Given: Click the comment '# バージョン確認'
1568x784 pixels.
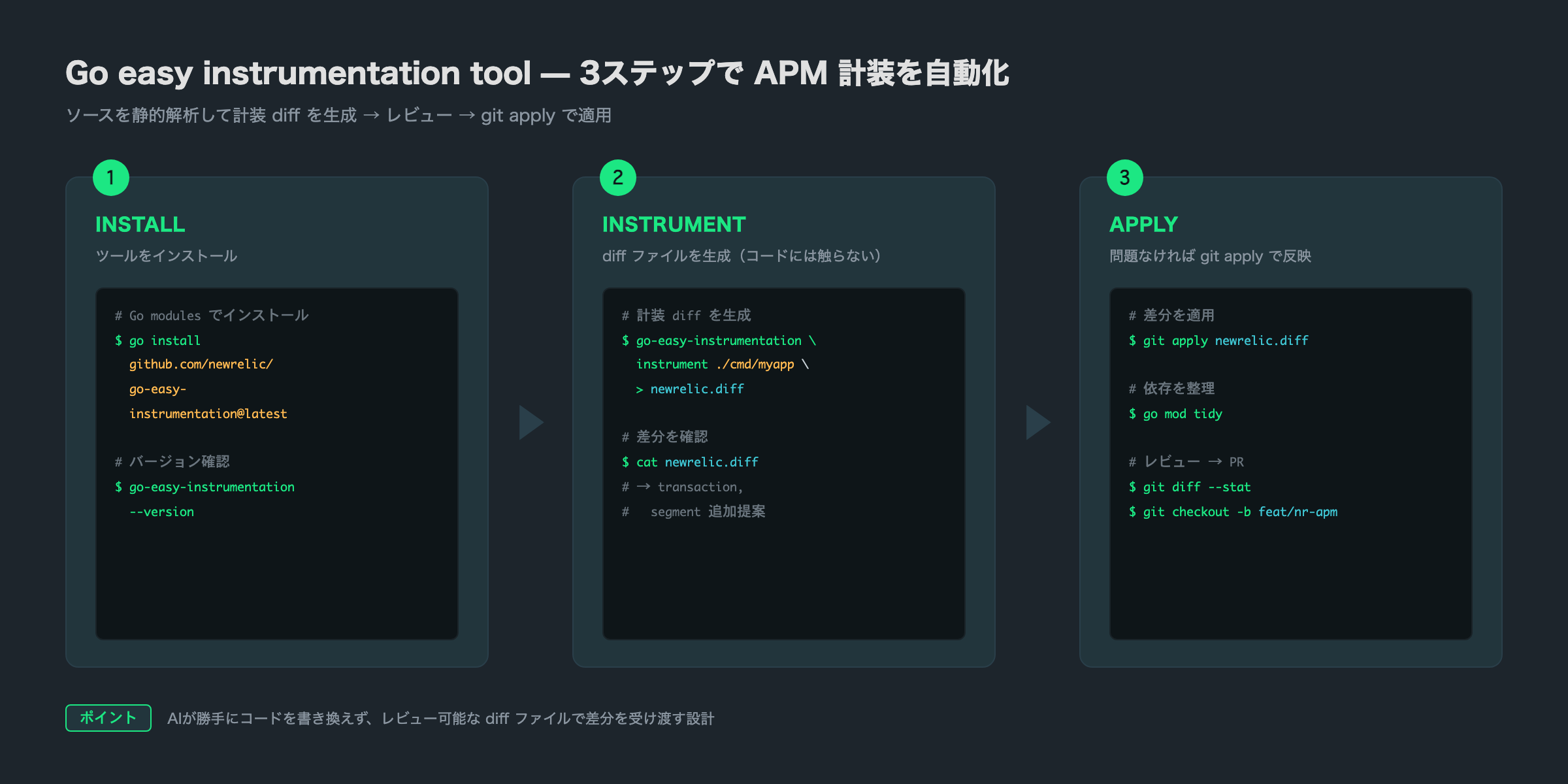Looking at the screenshot, I should point(172,462).
